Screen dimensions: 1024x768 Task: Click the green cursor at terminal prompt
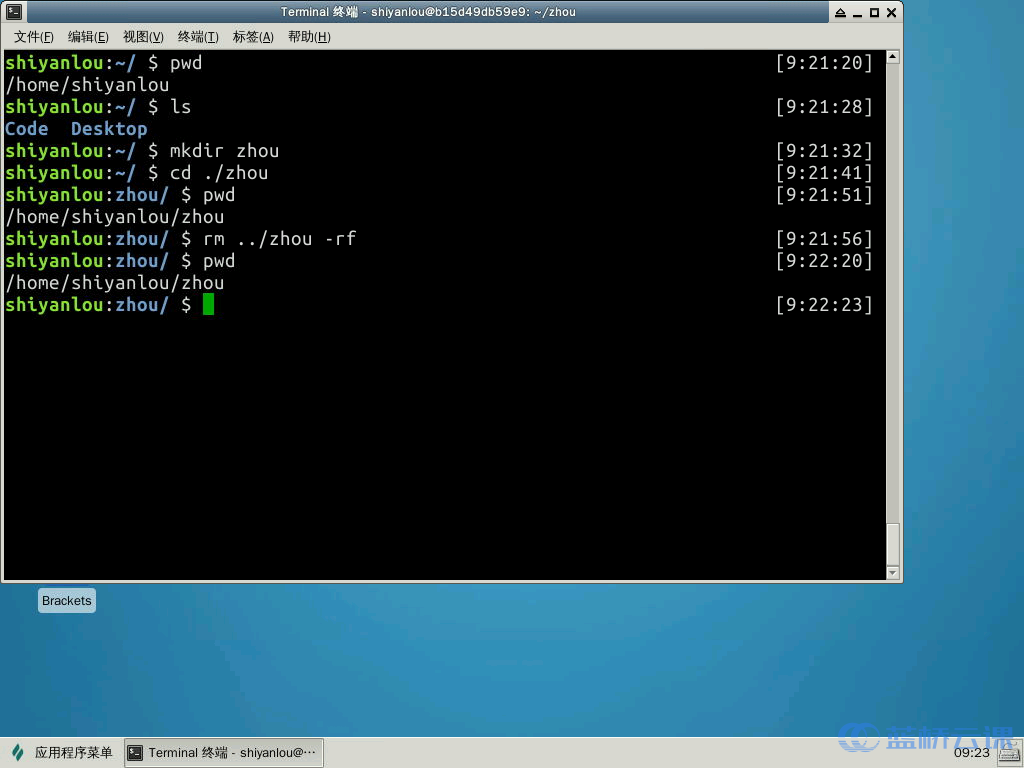click(208, 305)
